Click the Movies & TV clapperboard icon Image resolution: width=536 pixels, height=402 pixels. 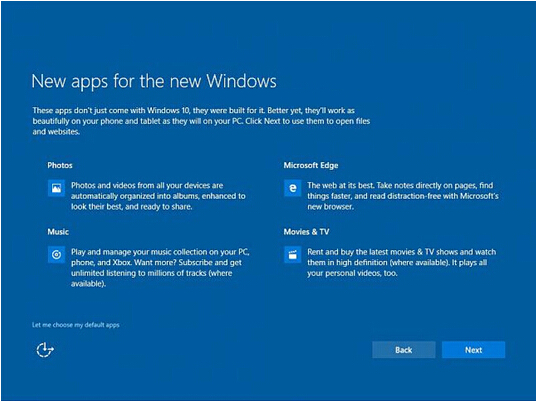[x=293, y=255]
